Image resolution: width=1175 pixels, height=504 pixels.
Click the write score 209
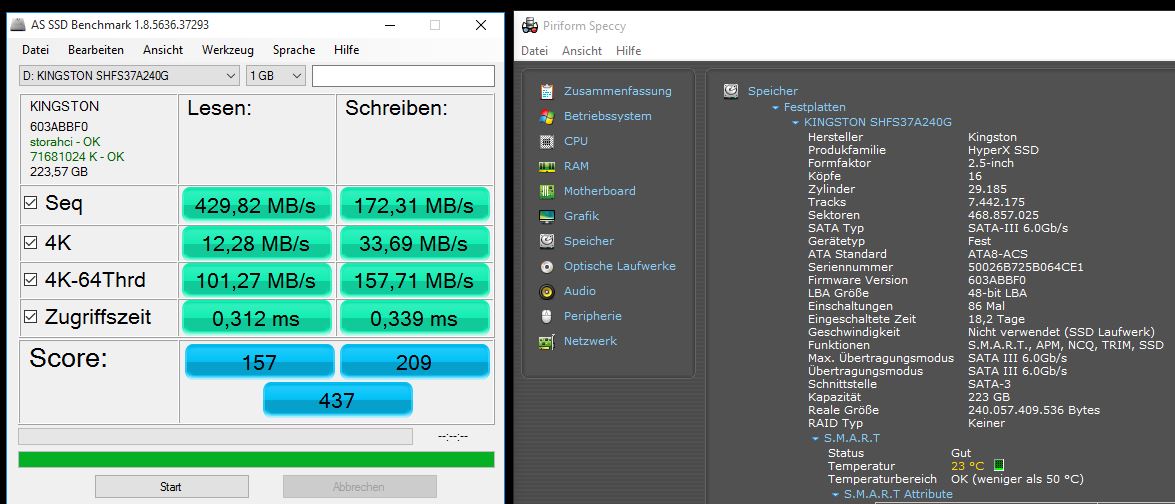click(414, 362)
